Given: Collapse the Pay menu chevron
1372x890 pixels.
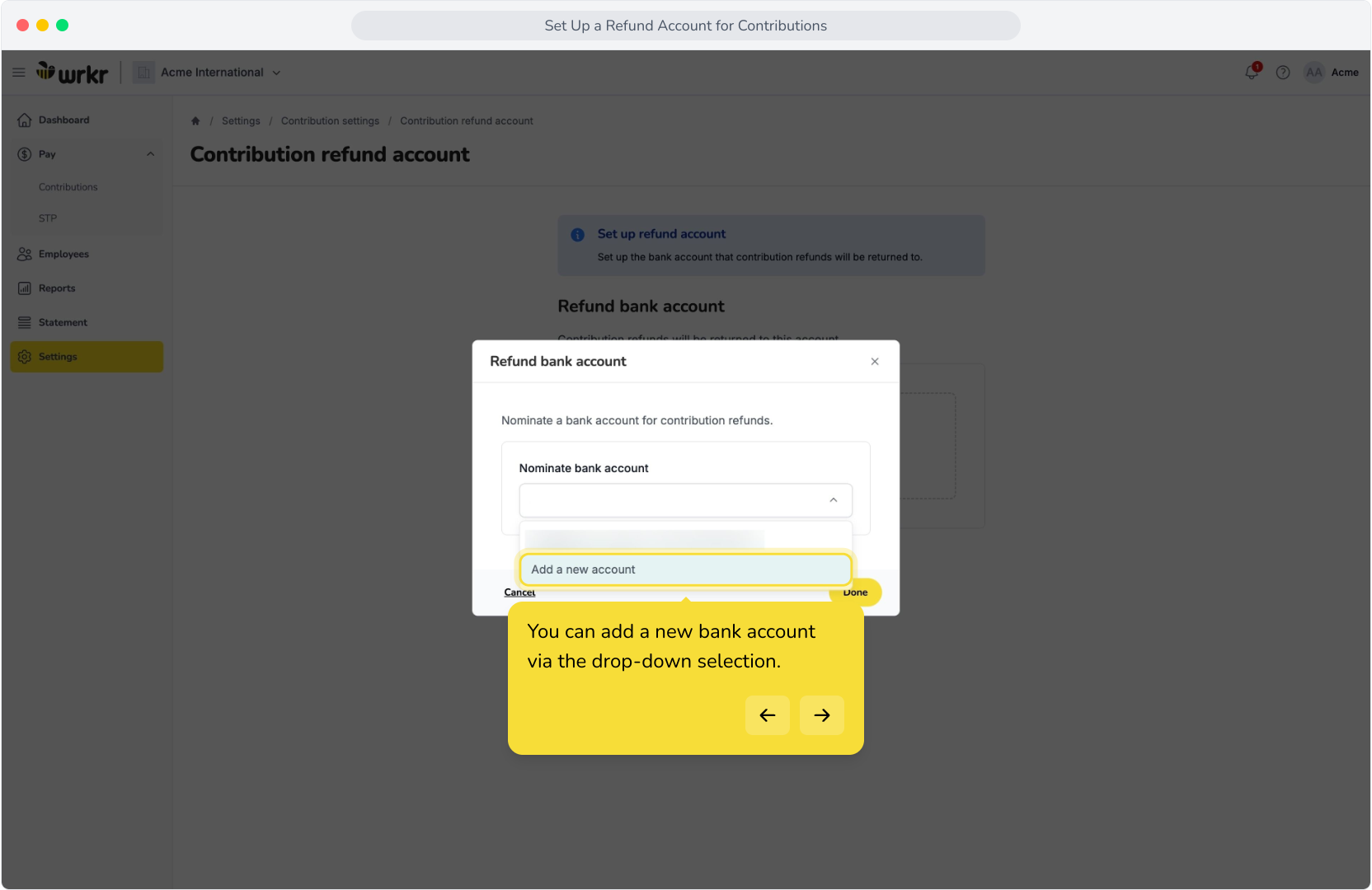Looking at the screenshot, I should coord(151,154).
